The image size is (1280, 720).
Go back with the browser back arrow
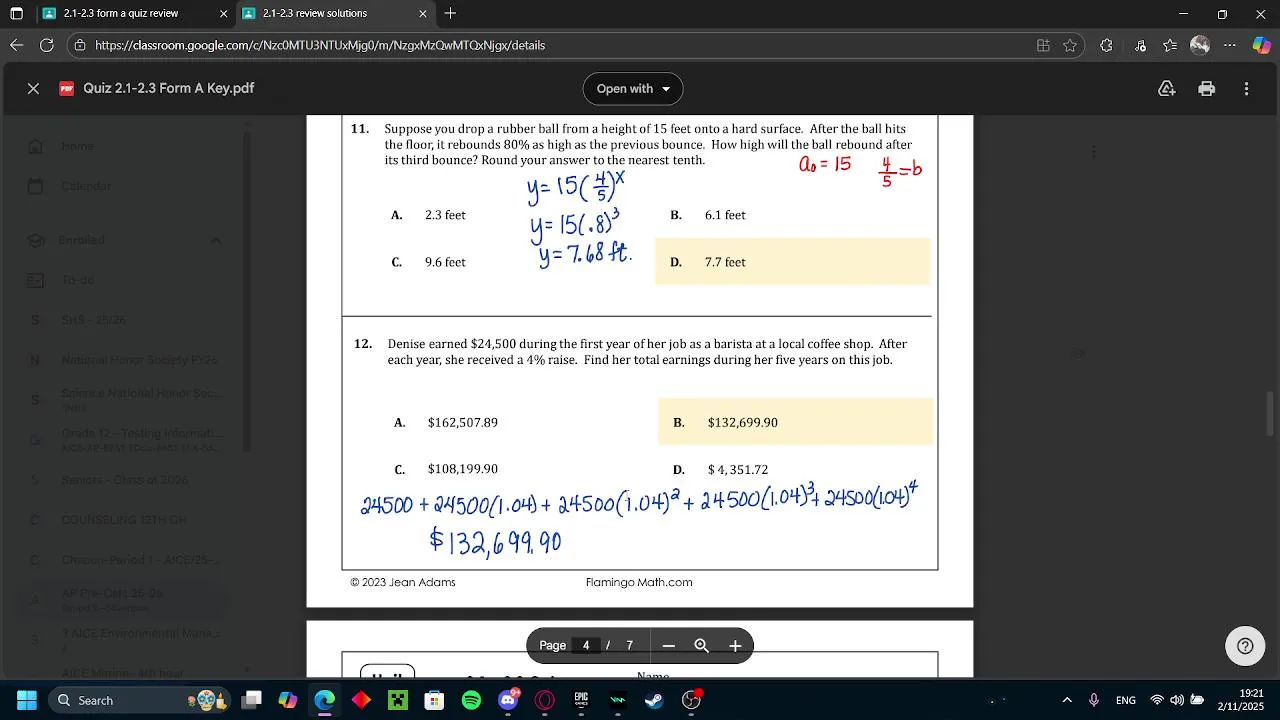click(x=16, y=45)
